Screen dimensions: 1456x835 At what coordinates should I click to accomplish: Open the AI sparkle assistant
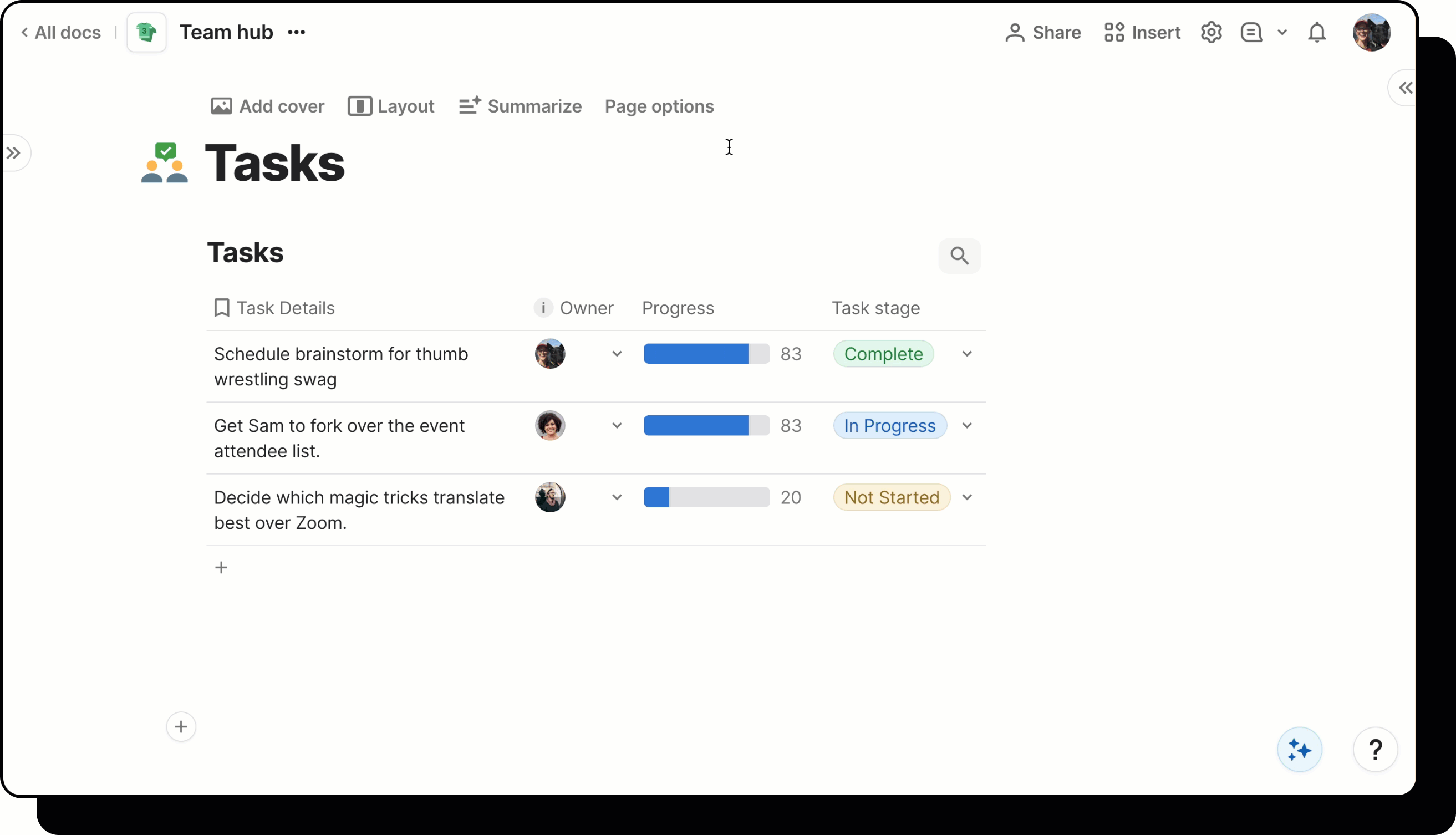click(x=1300, y=750)
